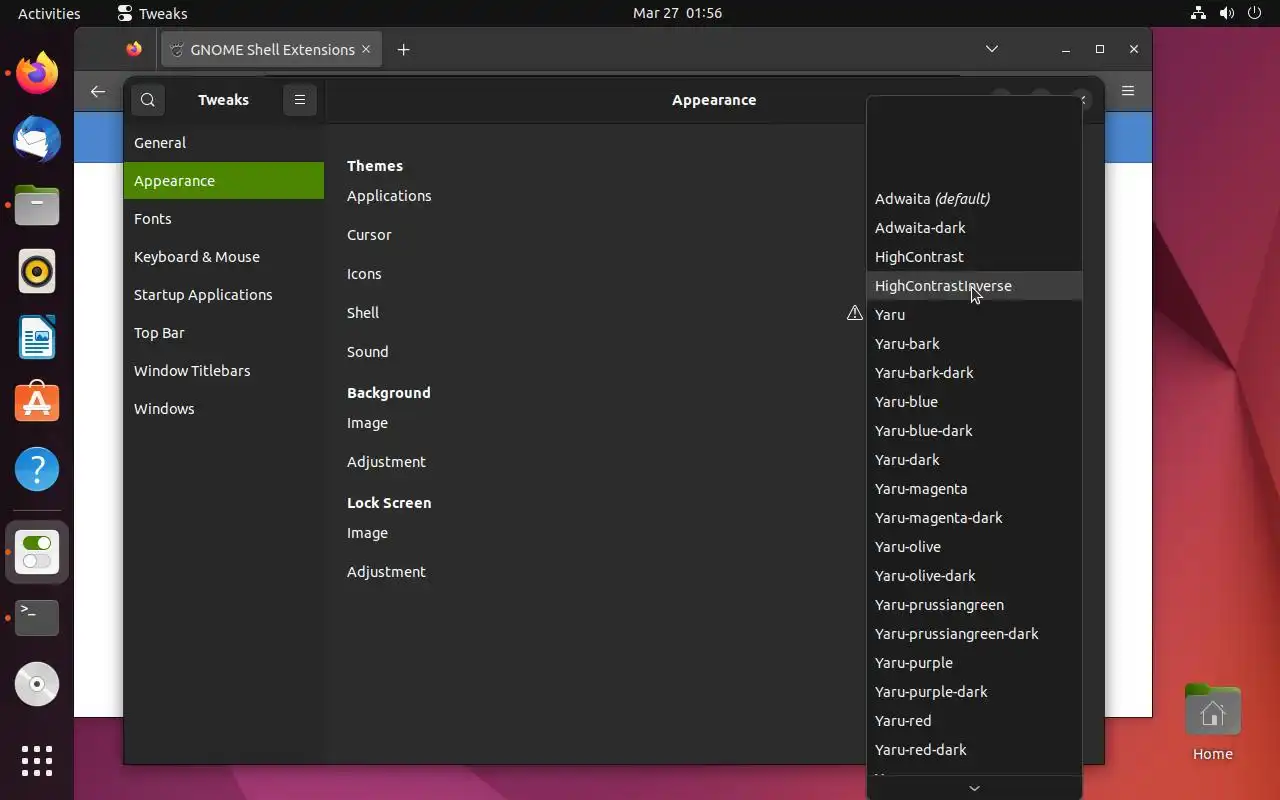Open the Firefox tab list dropdown

[992, 49]
